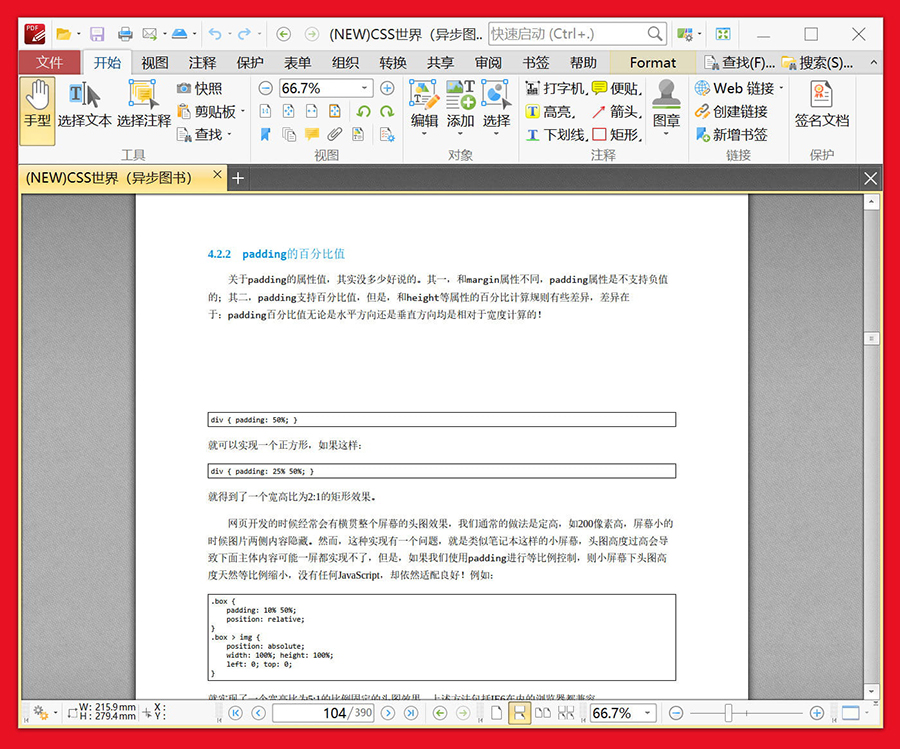Open the ribbon zoom level 66.7% dropdown
This screenshot has height=749, width=900.
(364, 88)
